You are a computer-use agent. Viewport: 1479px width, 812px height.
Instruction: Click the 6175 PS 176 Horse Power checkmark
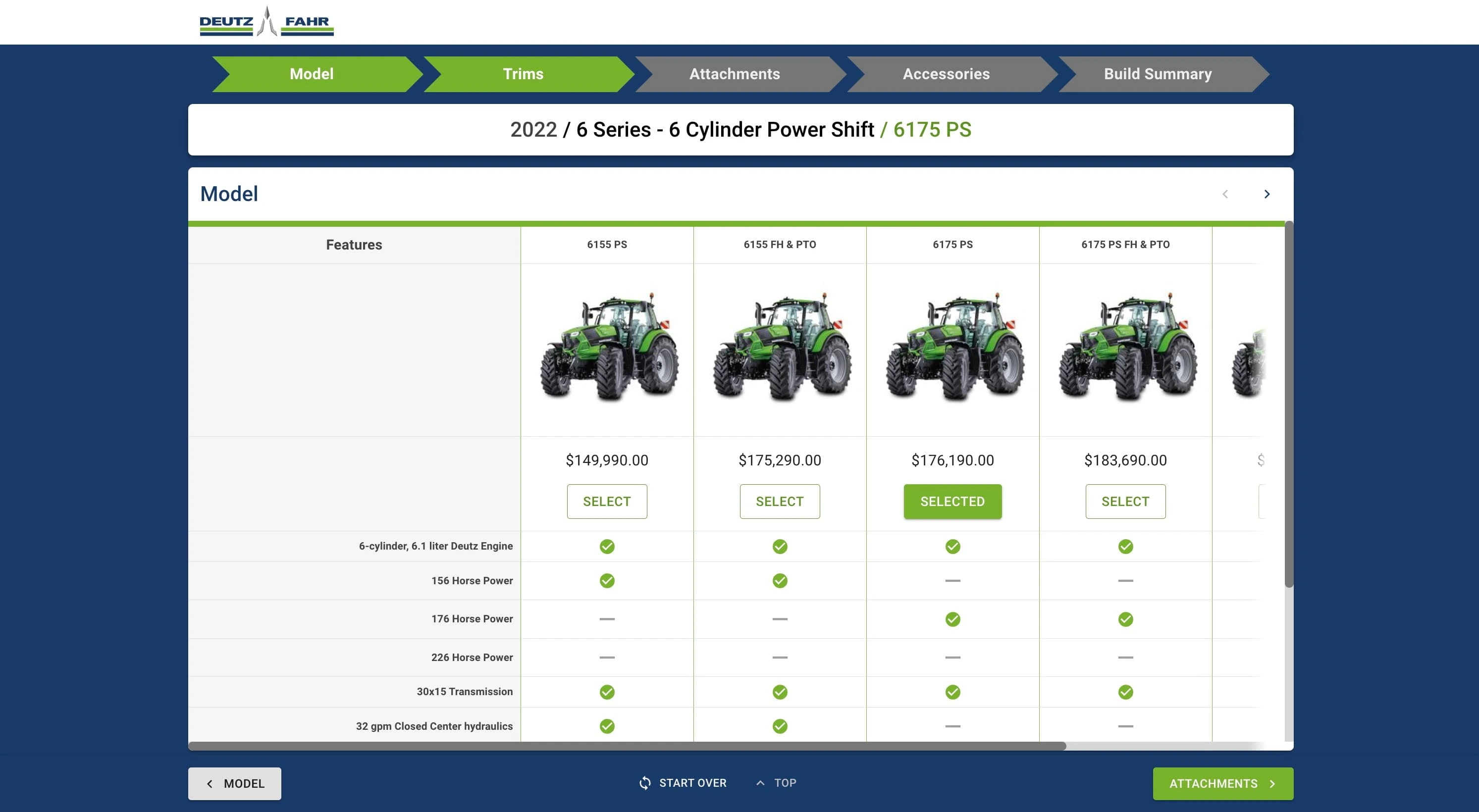952,619
